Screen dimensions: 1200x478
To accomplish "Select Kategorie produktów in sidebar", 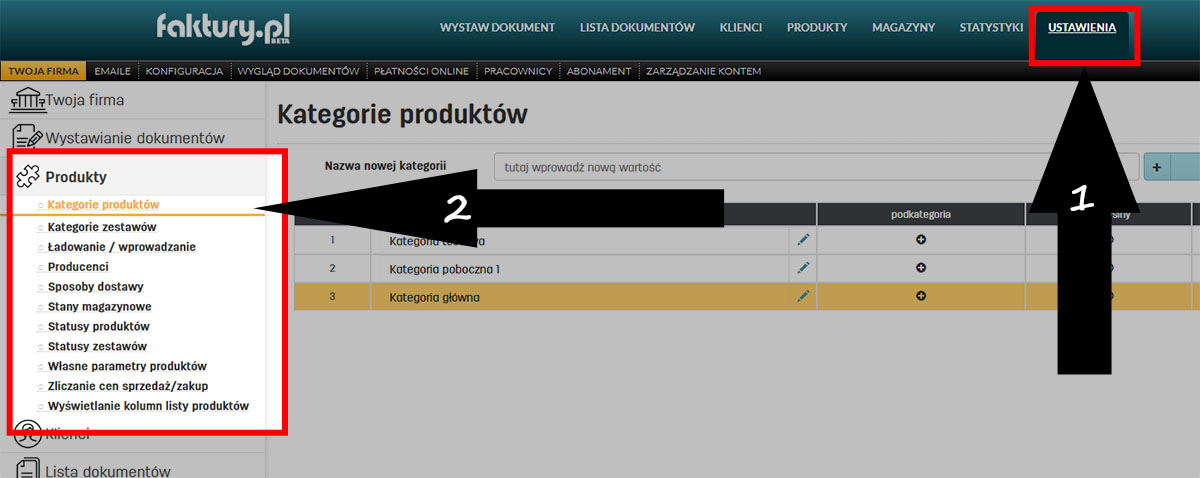I will (103, 204).
